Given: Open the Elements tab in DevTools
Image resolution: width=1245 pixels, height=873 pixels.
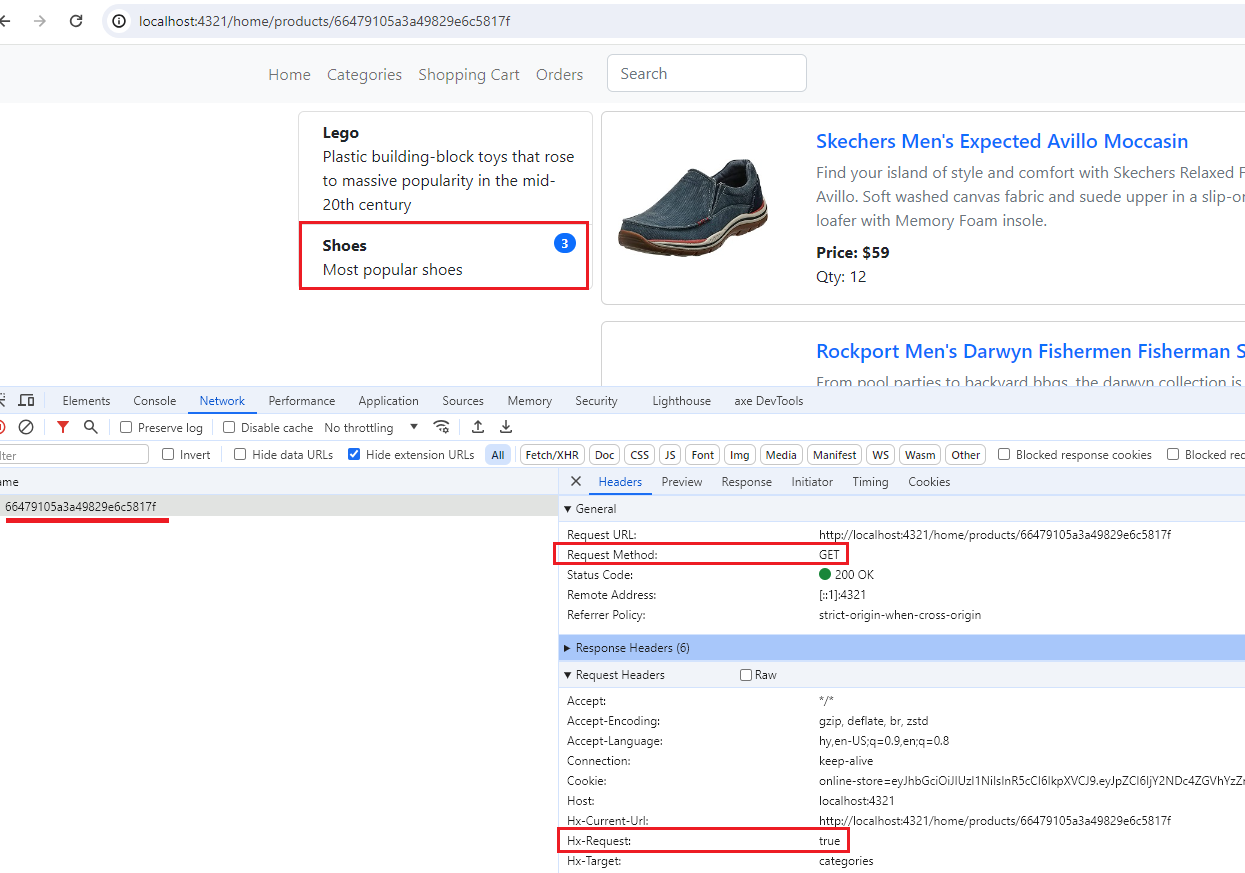Looking at the screenshot, I should (86, 401).
